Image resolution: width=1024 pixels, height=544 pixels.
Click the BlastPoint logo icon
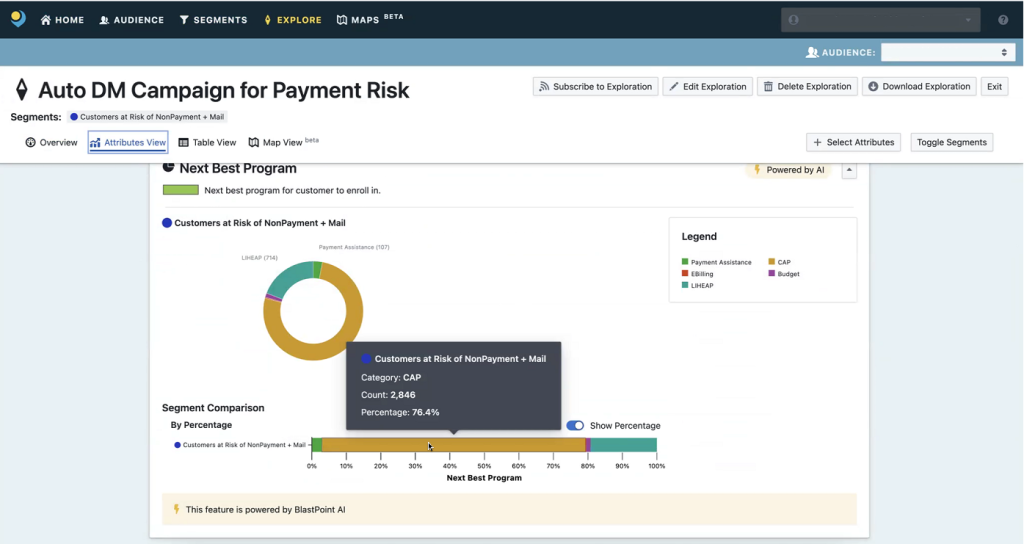[18, 19]
